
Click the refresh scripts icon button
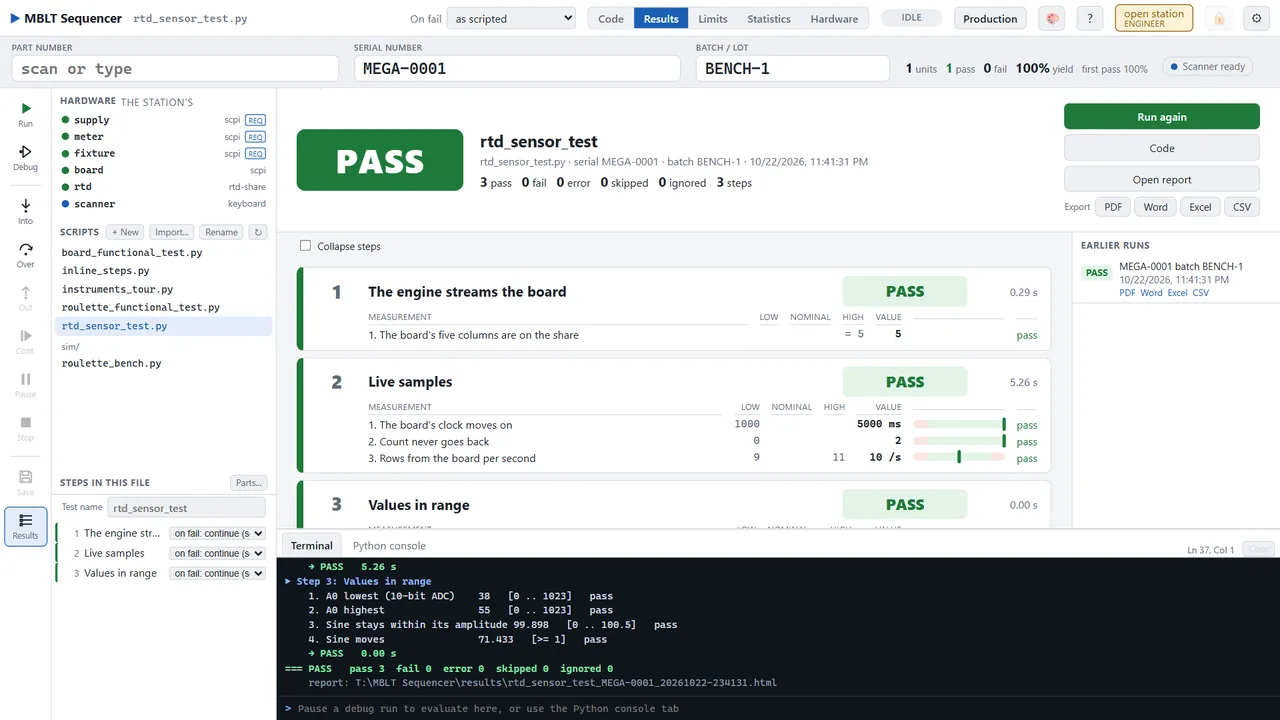coord(258,232)
